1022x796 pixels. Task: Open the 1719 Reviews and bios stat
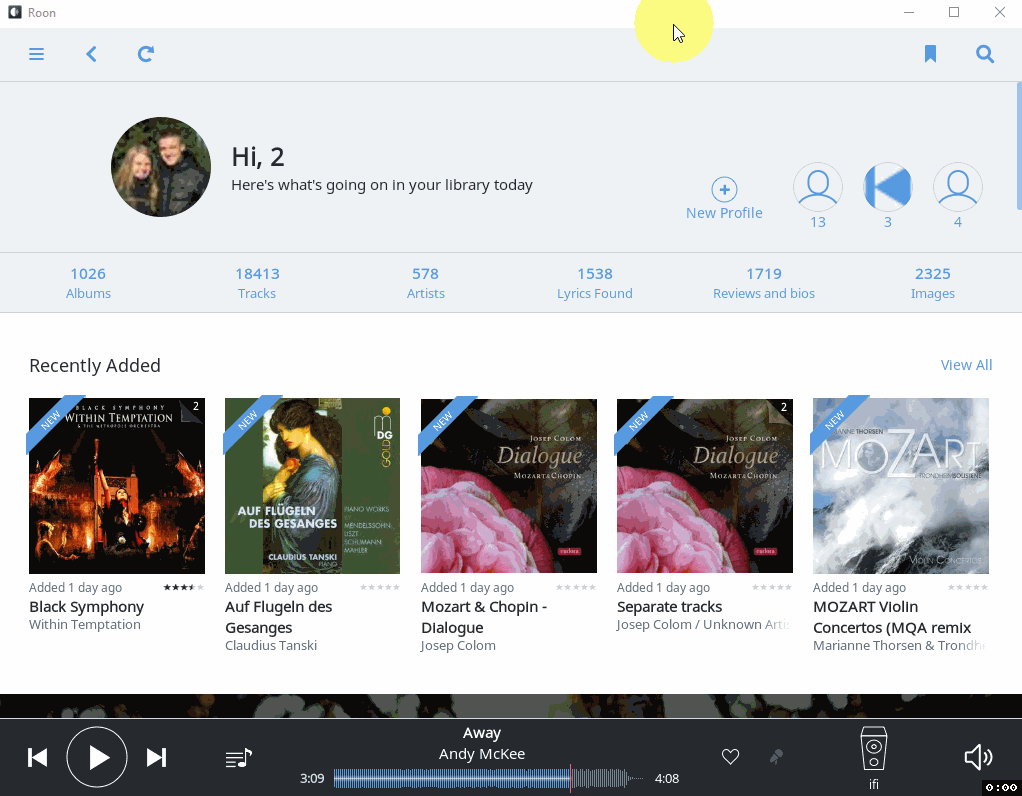point(764,283)
